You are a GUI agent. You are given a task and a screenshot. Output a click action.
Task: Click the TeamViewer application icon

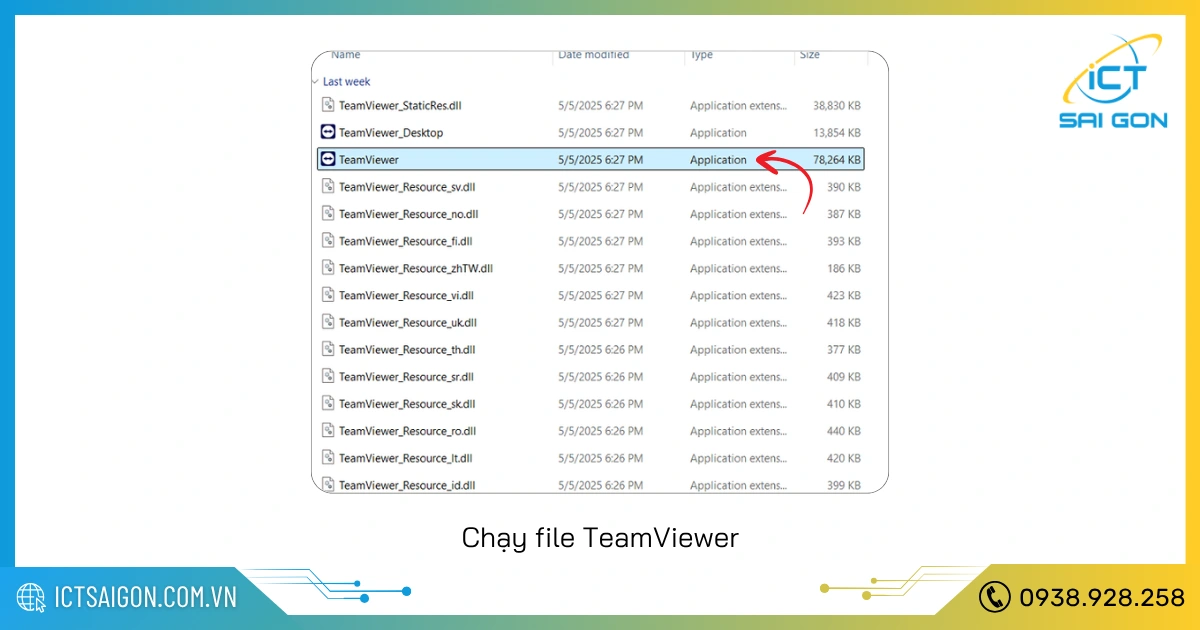[328, 159]
